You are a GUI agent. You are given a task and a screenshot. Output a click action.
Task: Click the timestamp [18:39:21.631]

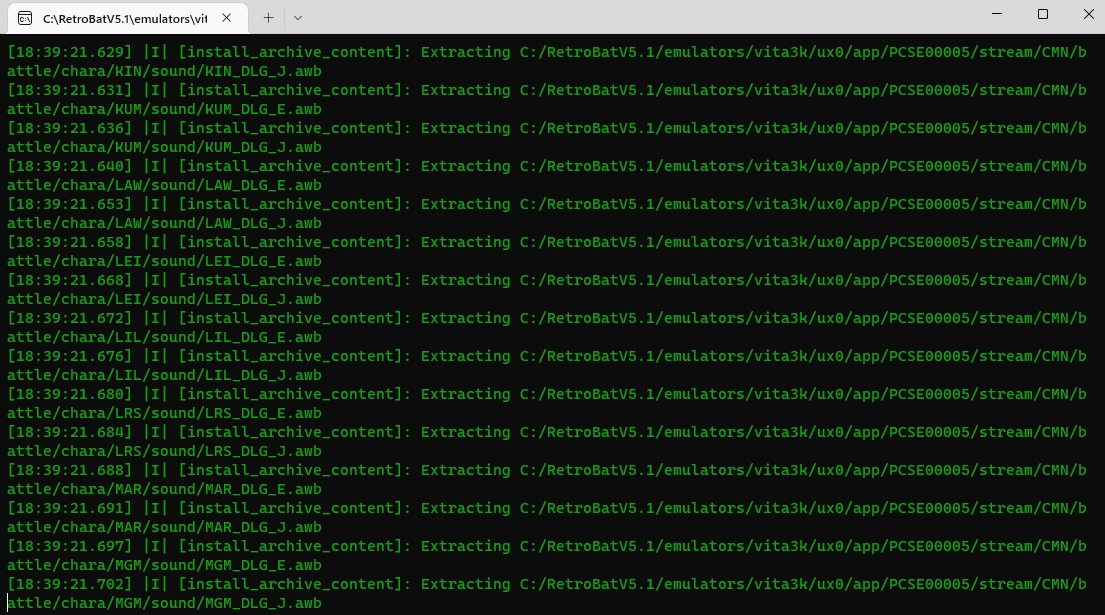tap(70, 90)
